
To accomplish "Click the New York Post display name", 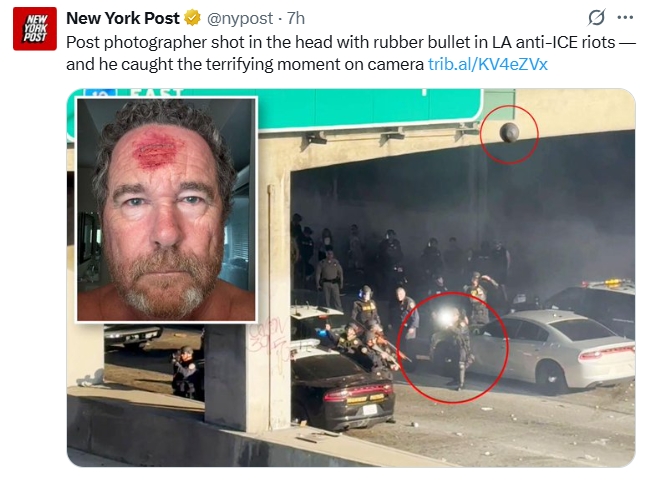I will [123, 18].
